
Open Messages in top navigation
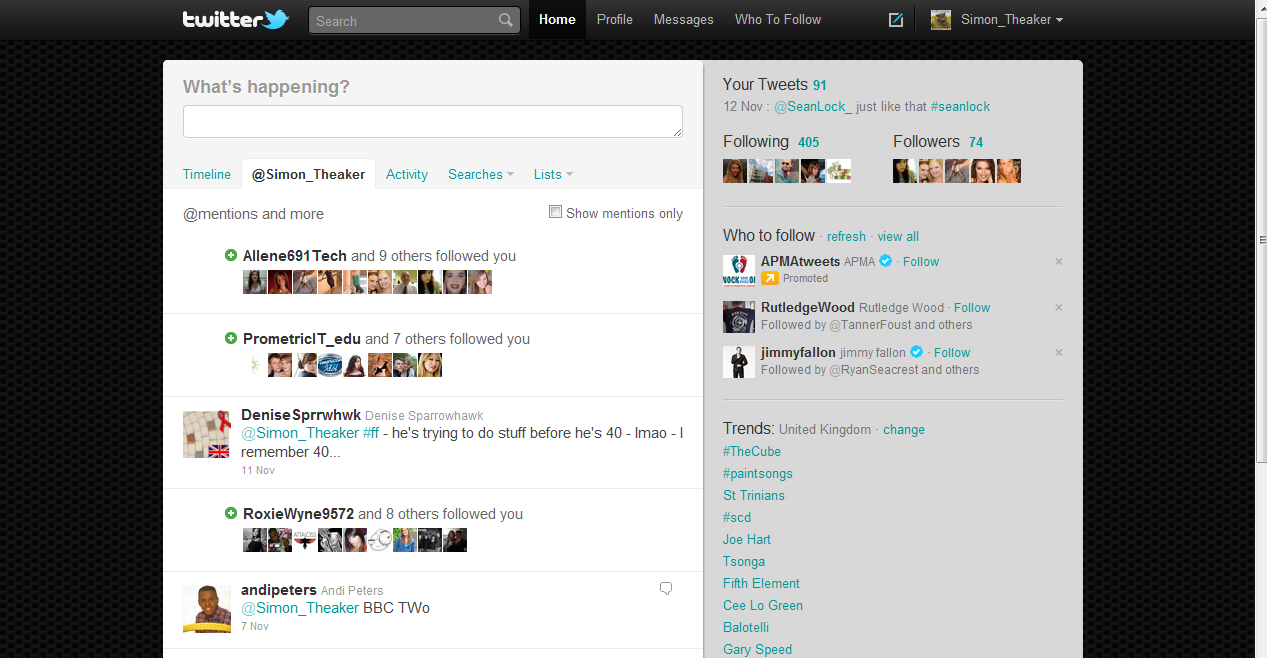click(684, 19)
